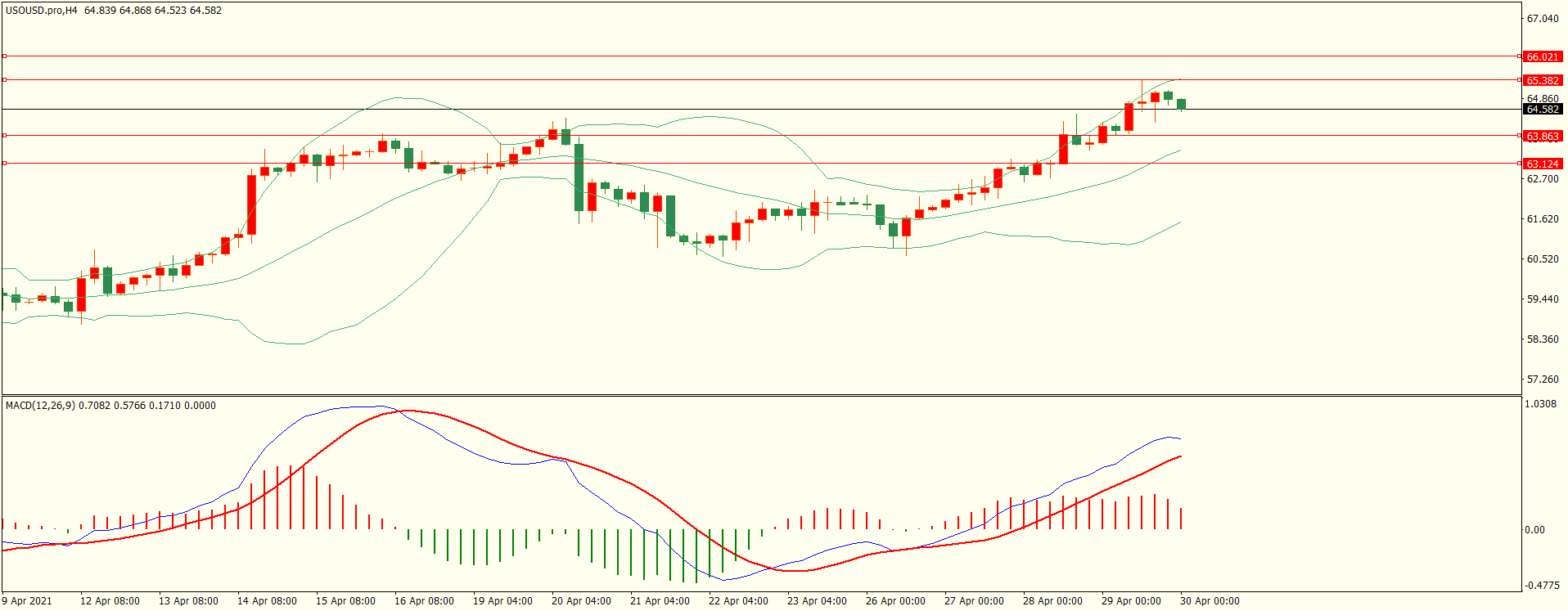This screenshot has height=611, width=1568.
Task: Select the 63.124 level label
Action: 1542,164
